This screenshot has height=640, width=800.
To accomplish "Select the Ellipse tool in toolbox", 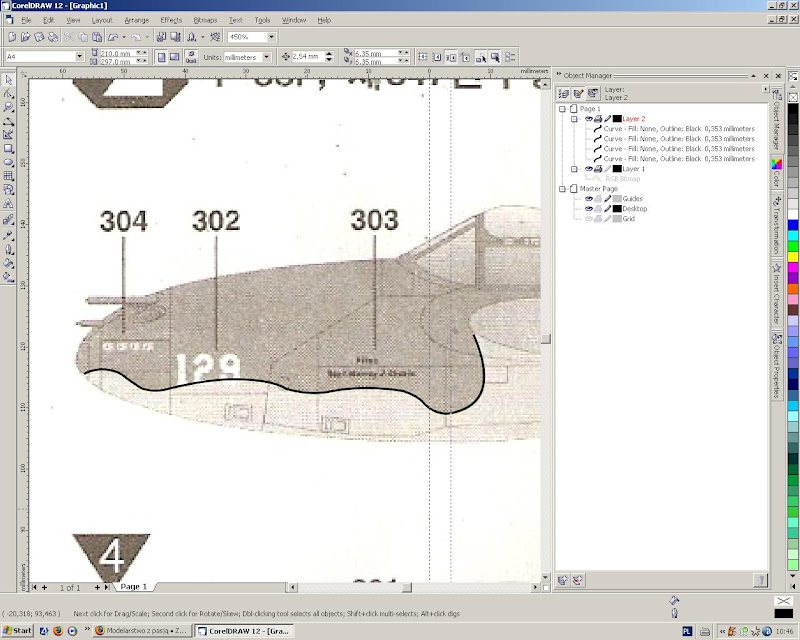I will (9, 162).
